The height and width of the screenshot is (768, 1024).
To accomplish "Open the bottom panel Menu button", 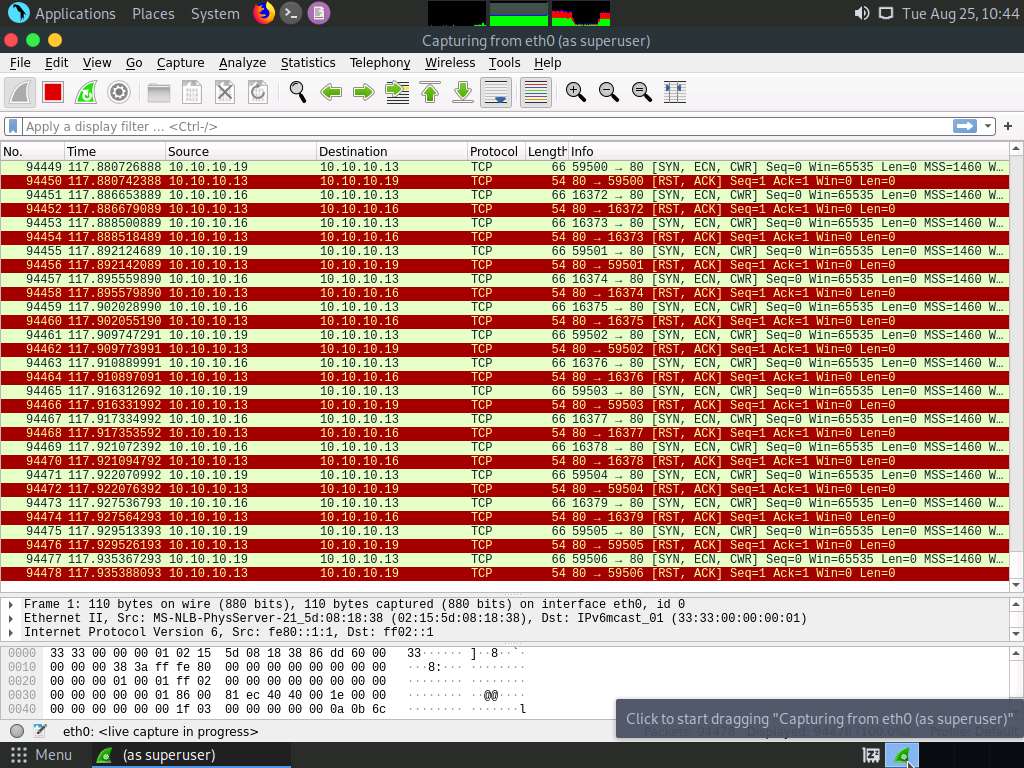I will pyautogui.click(x=41, y=755).
